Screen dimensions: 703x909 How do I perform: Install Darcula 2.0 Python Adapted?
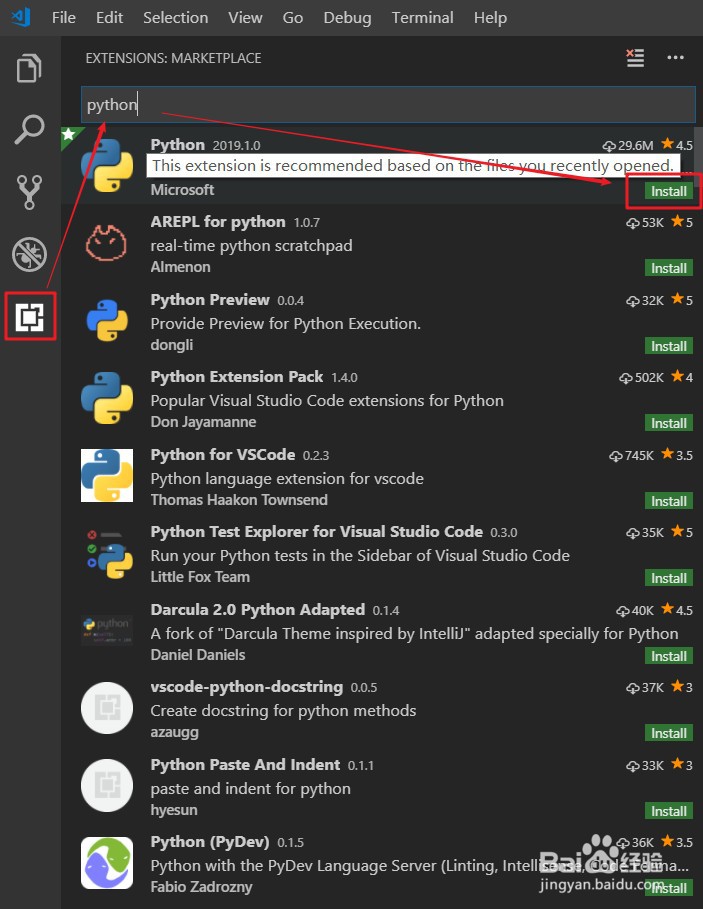point(669,656)
